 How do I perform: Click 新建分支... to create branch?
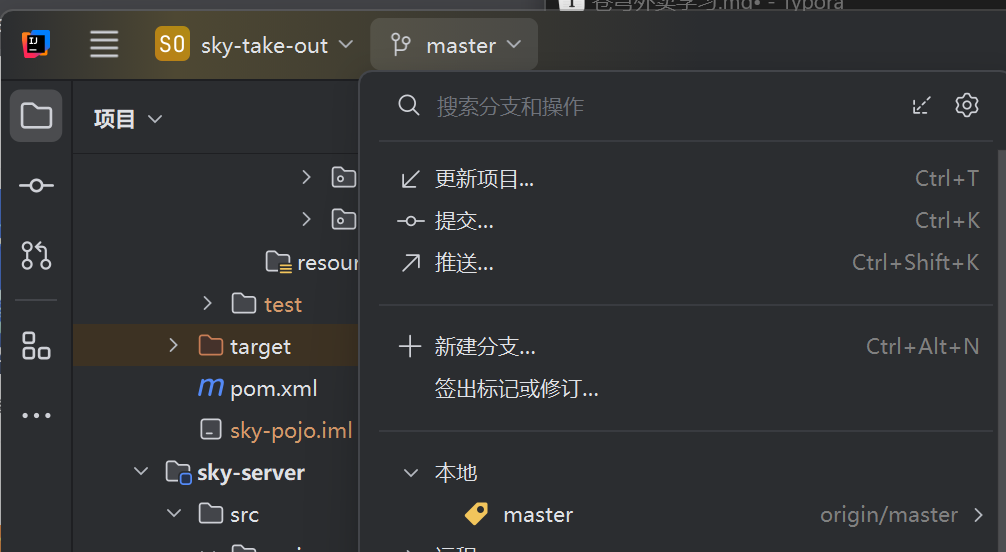point(485,347)
